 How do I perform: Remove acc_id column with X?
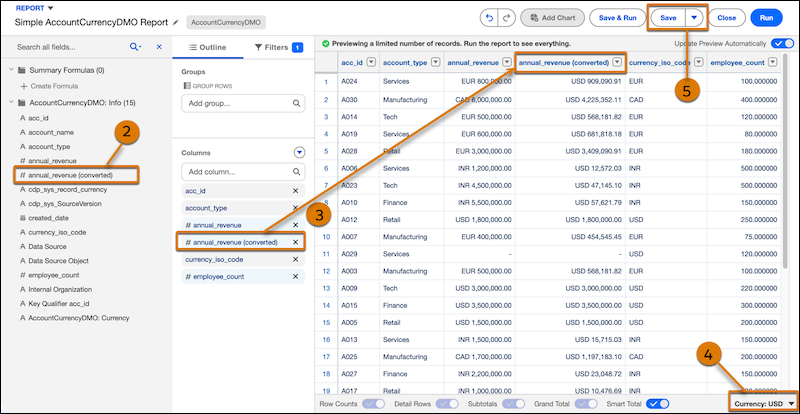(295, 190)
